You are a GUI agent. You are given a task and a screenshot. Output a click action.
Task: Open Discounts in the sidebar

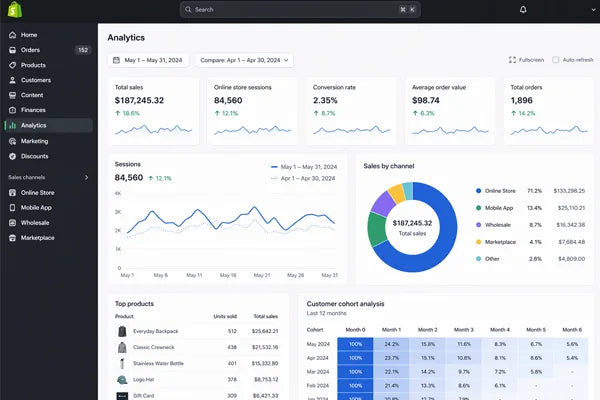point(49,156)
